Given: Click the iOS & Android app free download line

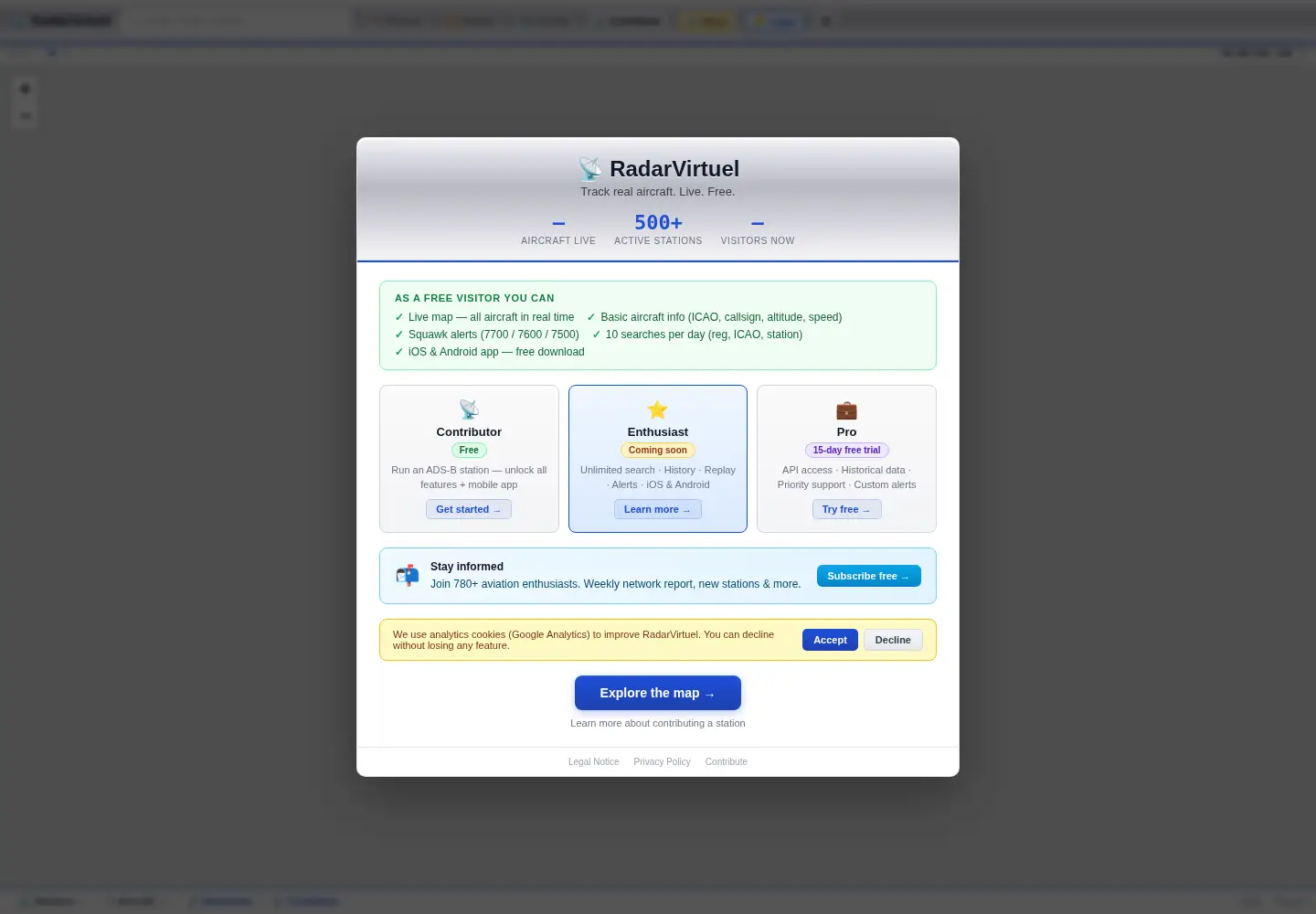Looking at the screenshot, I should [490, 352].
